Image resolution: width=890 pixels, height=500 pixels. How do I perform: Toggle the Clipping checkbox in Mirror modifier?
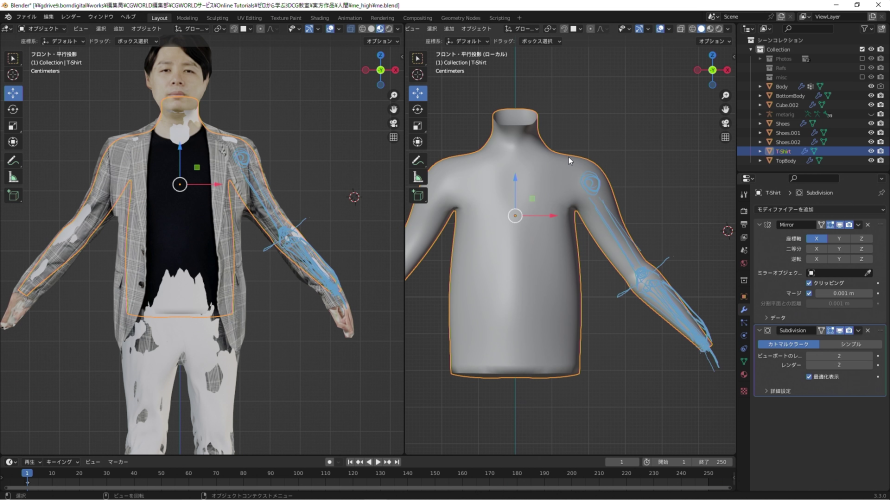(810, 283)
